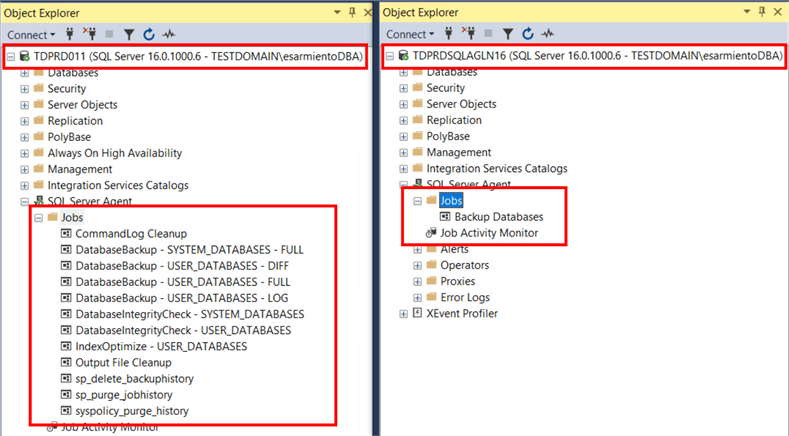
Task: Select sp_purge_jobhistory job
Action: click(124, 395)
